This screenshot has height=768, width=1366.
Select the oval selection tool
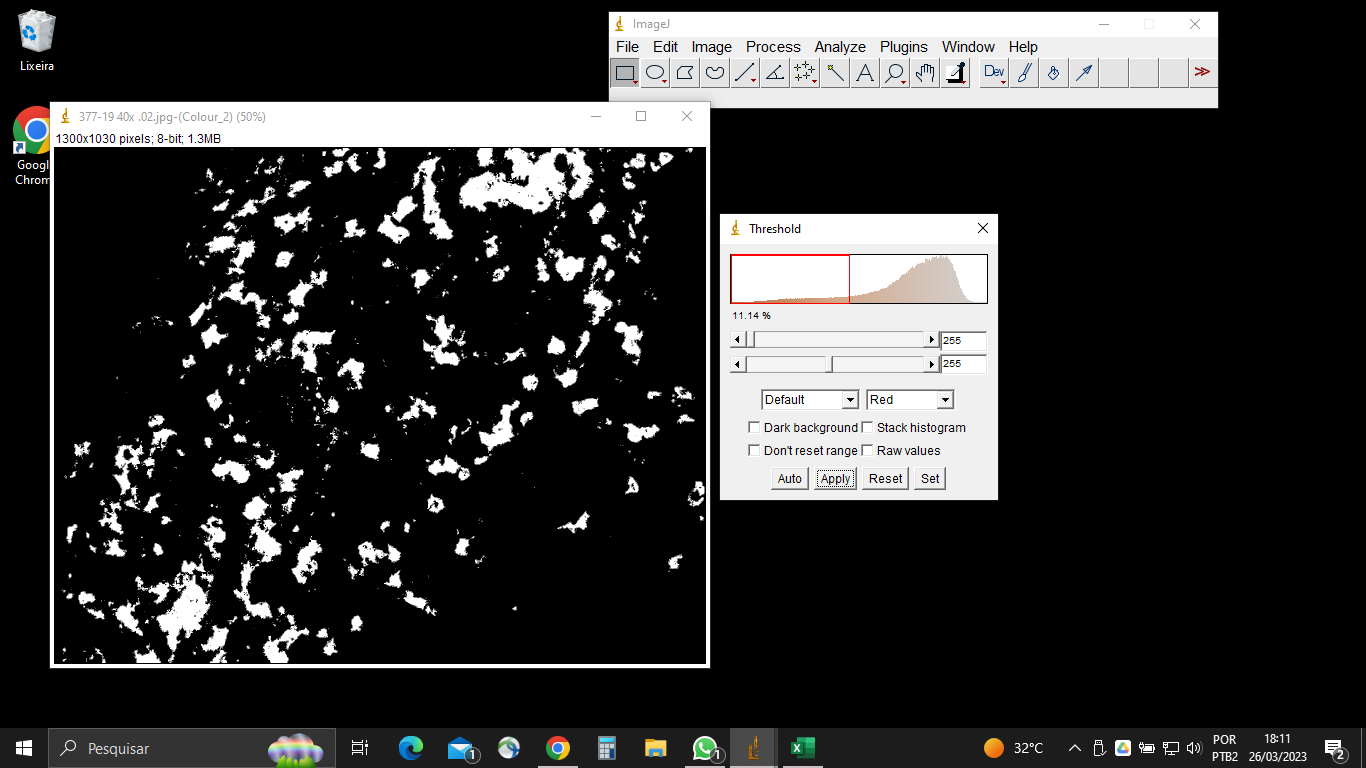655,72
